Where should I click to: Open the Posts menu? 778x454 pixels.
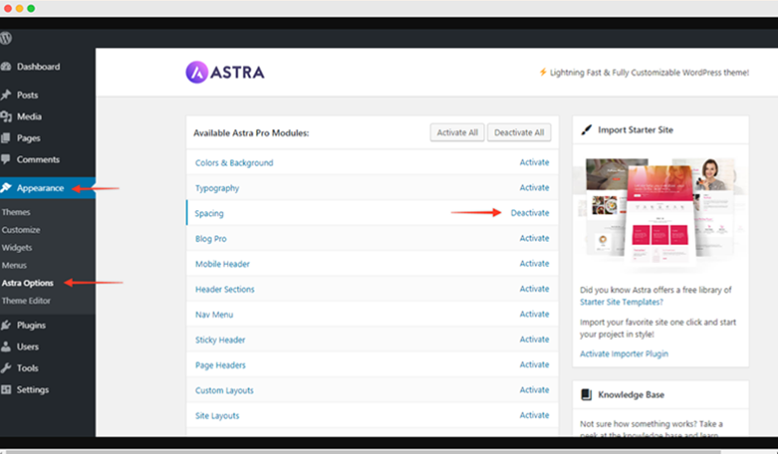[27, 95]
